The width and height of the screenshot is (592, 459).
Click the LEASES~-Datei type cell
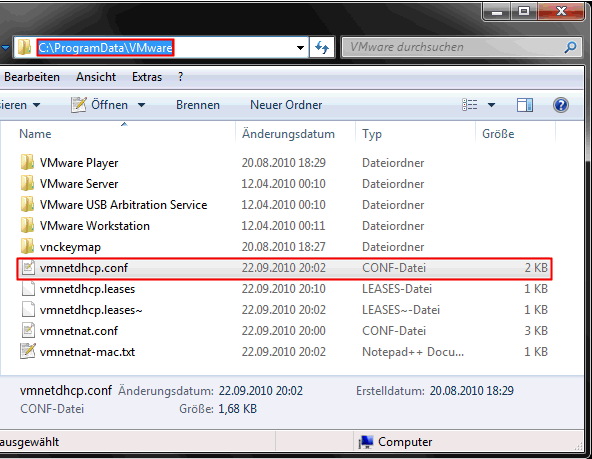401,310
